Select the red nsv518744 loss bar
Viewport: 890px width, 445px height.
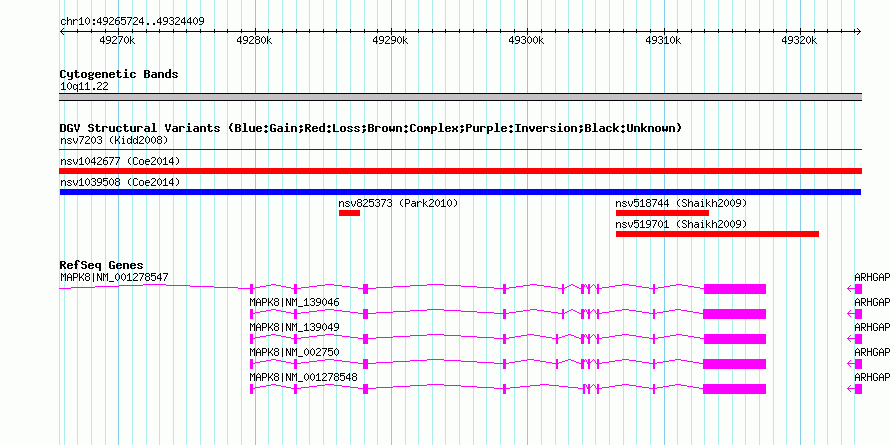click(662, 213)
